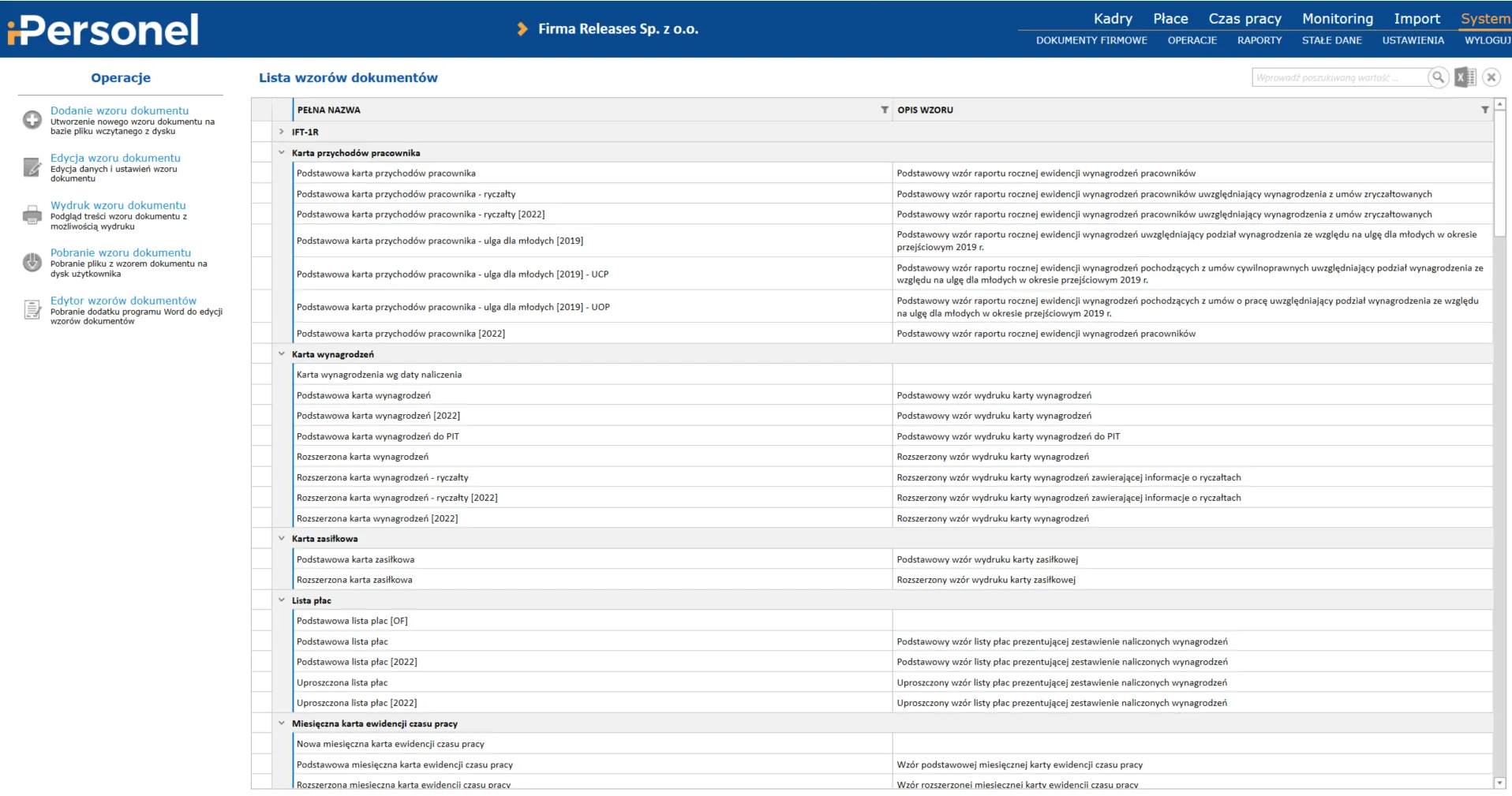
Task: Click the edit pencil icon for template editing
Action: click(x=32, y=167)
